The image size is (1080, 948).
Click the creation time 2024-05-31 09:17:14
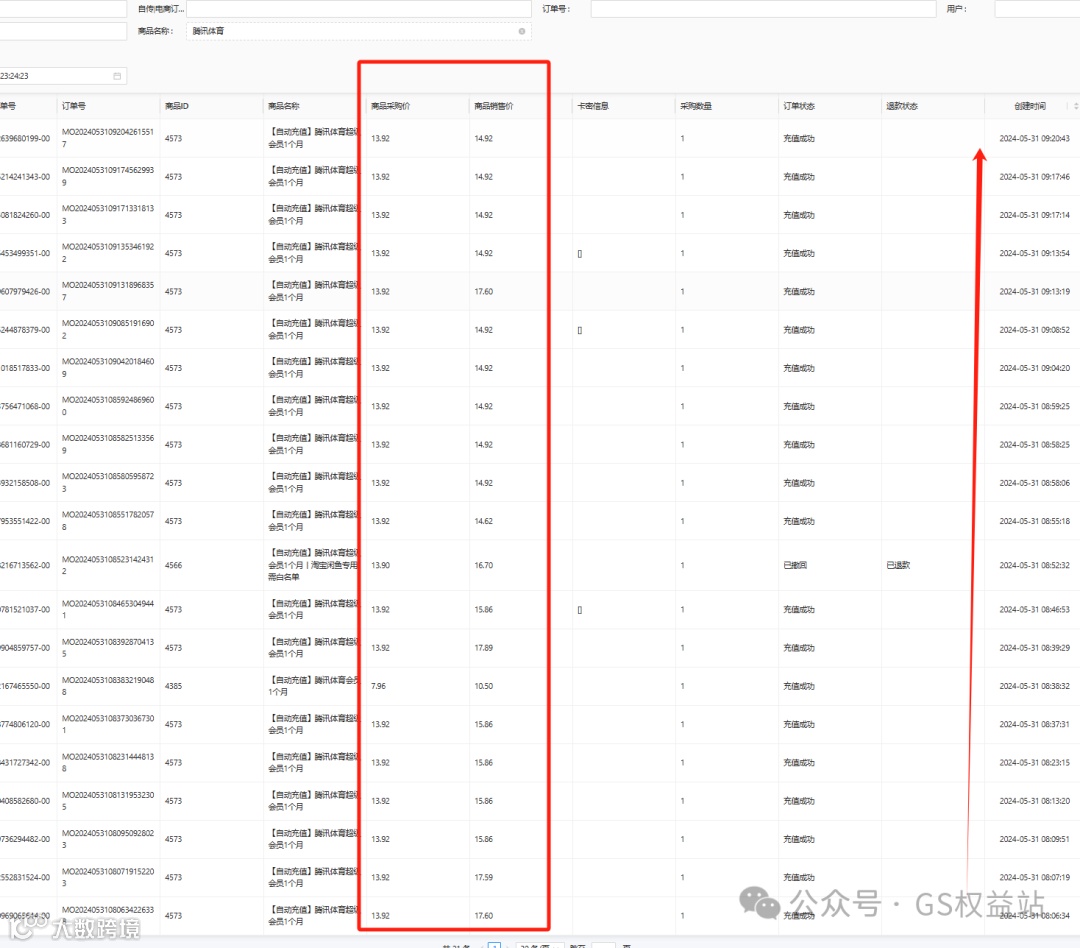click(1035, 215)
